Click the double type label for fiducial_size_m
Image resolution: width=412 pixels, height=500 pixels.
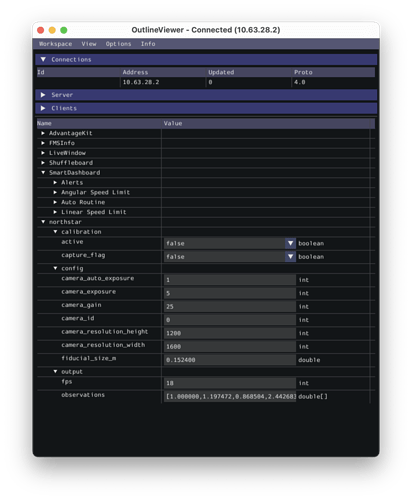tap(309, 360)
